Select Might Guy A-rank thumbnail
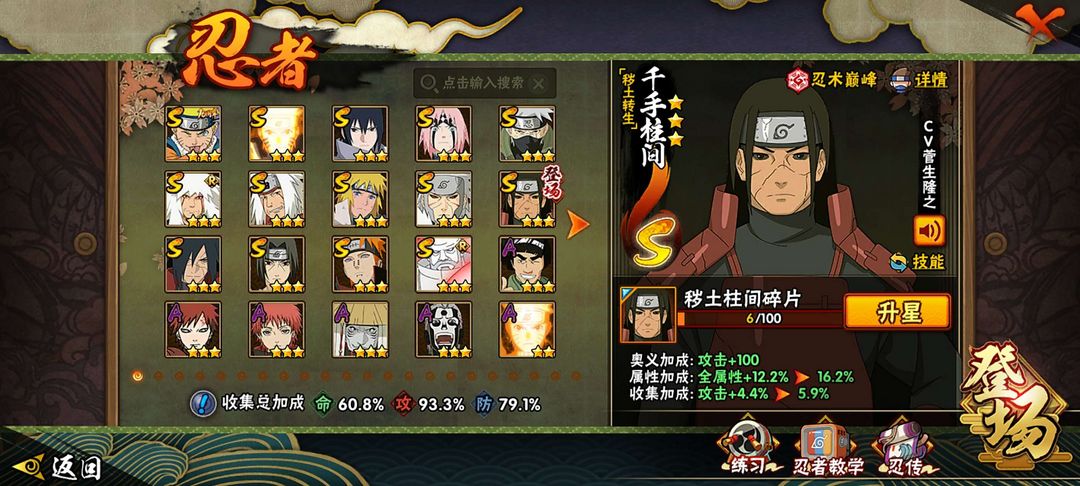This screenshot has height=486, width=1080. pyautogui.click(x=527, y=264)
